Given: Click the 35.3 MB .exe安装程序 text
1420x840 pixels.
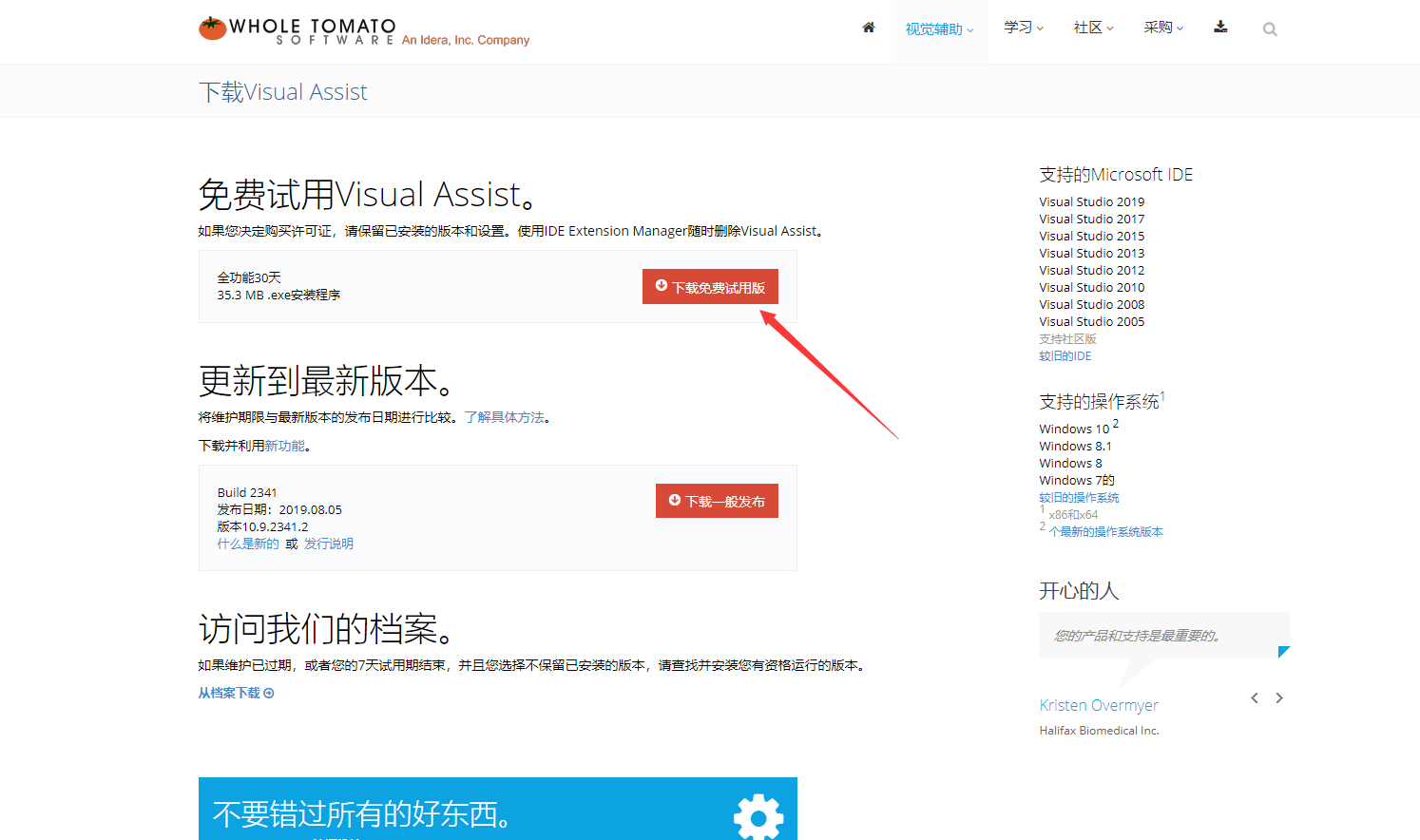Looking at the screenshot, I should coord(278,295).
